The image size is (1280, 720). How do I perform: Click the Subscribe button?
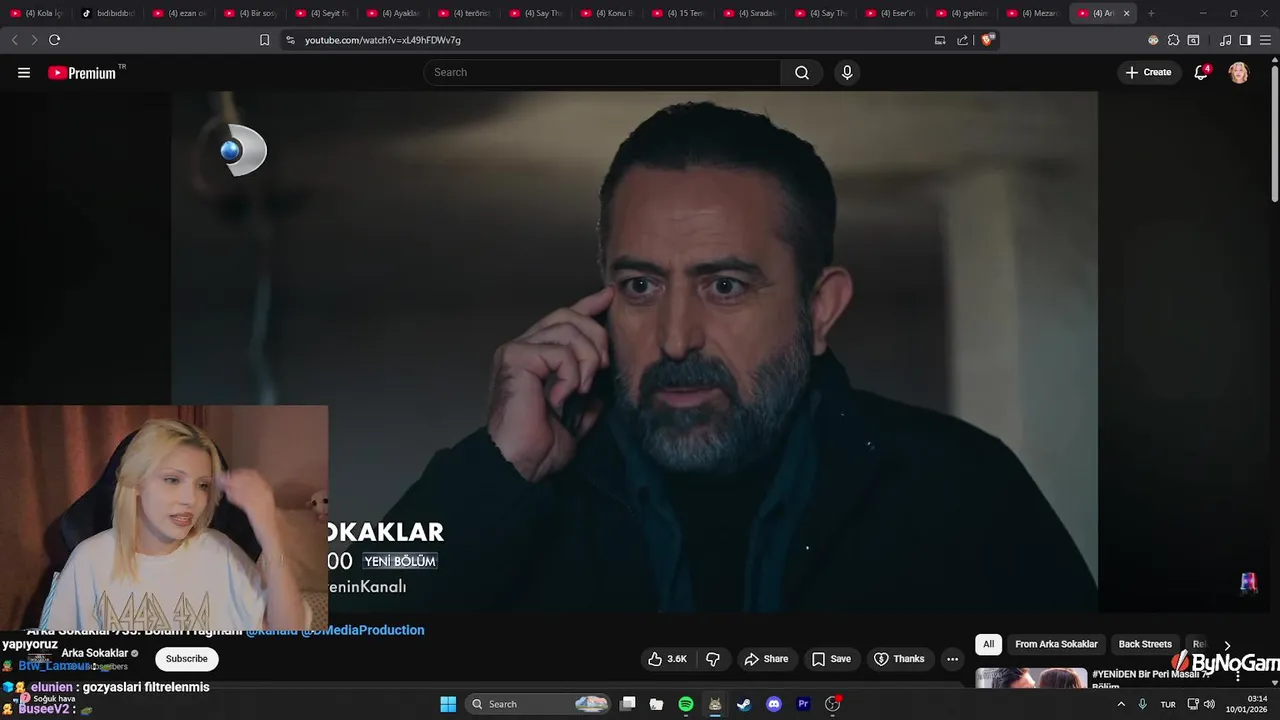187,659
